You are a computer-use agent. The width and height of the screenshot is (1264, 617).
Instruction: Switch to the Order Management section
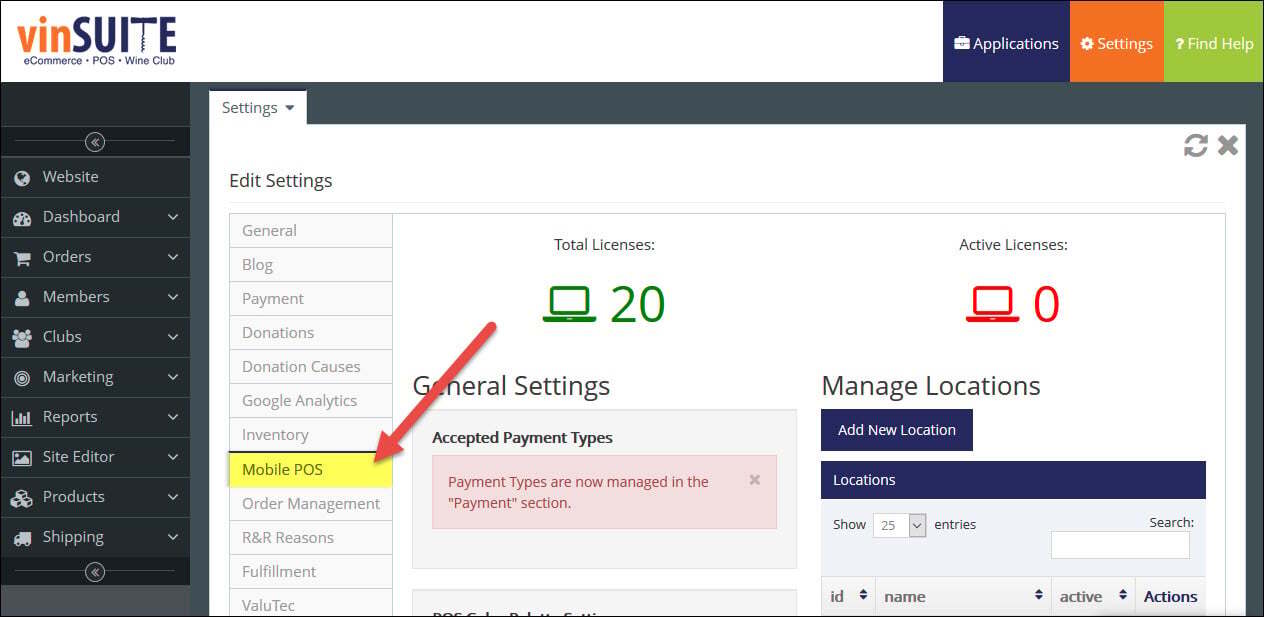click(x=311, y=503)
